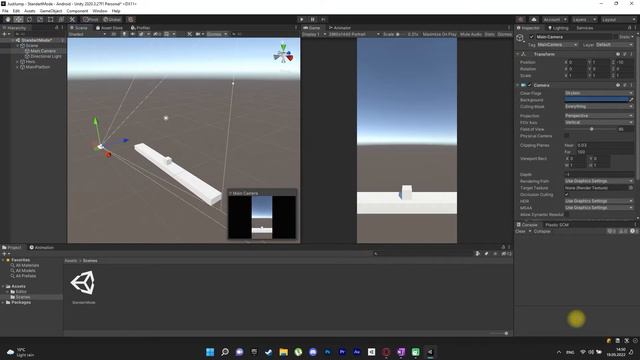Open the Projection dropdown
The height and width of the screenshot is (360, 640).
click(599, 116)
